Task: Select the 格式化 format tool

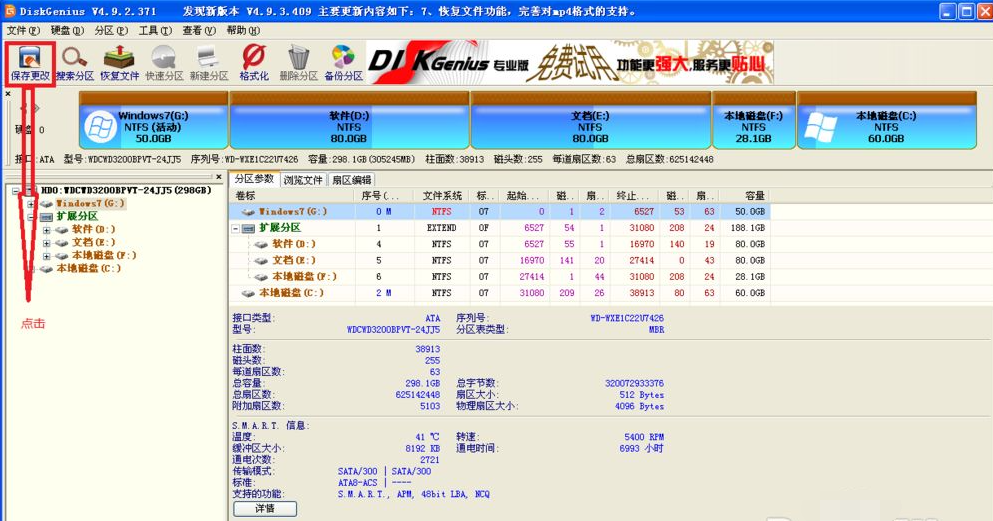Action: click(254, 63)
